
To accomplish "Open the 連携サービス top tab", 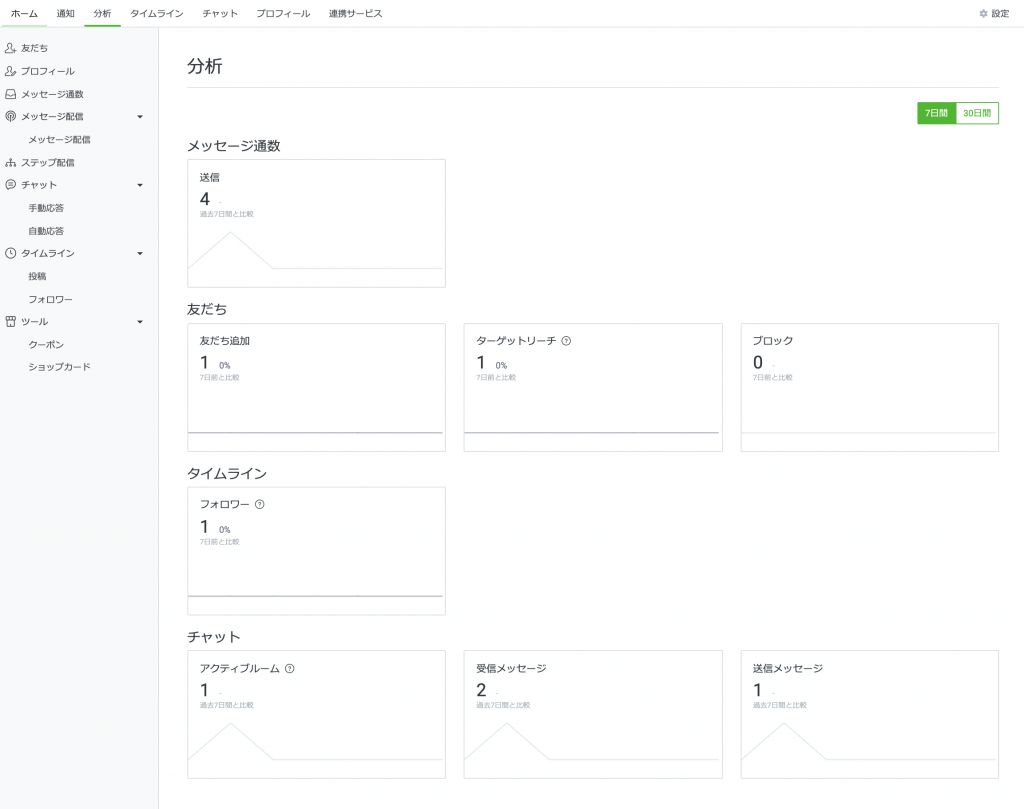I will point(355,13).
